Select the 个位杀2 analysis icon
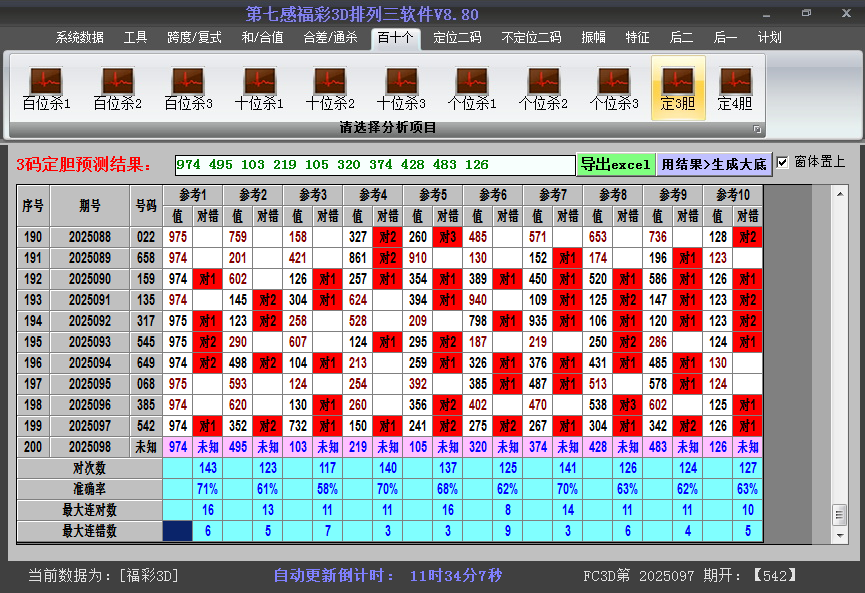The height and width of the screenshot is (593, 865). tap(543, 88)
